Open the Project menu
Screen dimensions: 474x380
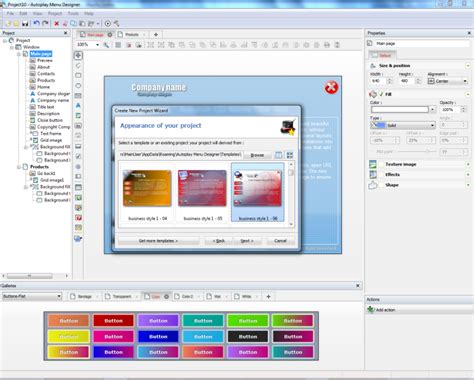55,14
